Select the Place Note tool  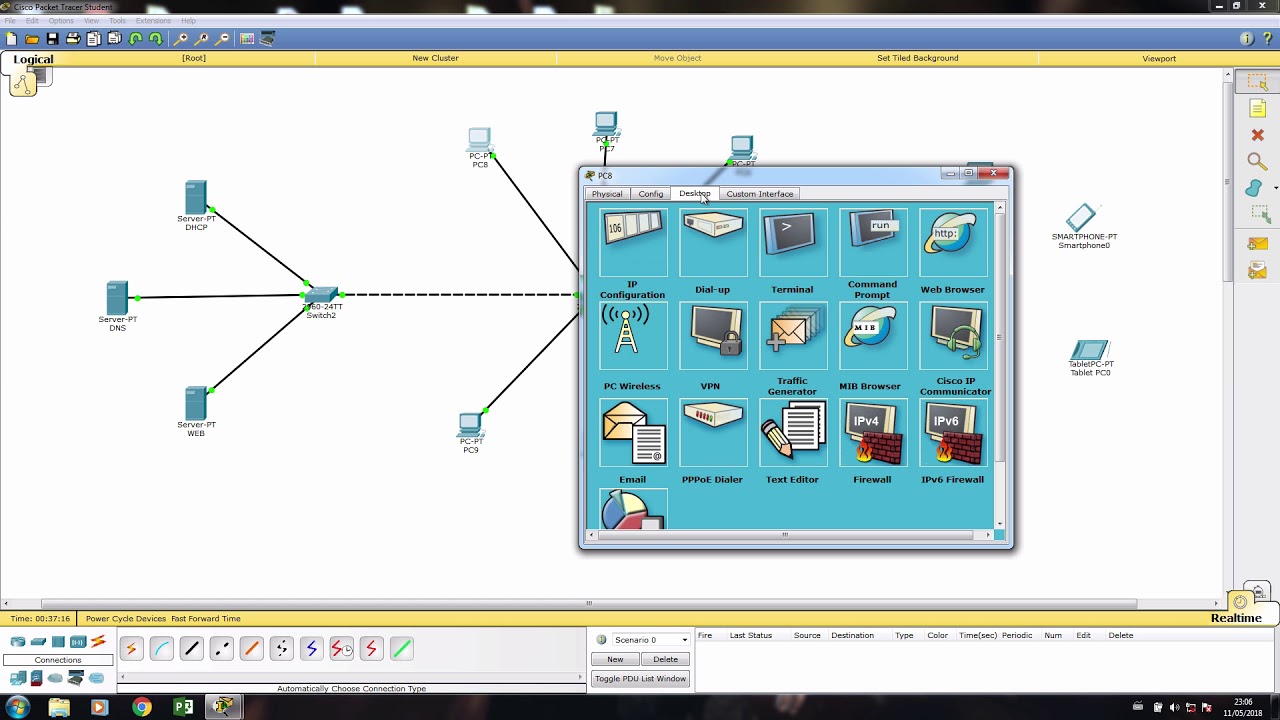pos(1257,108)
